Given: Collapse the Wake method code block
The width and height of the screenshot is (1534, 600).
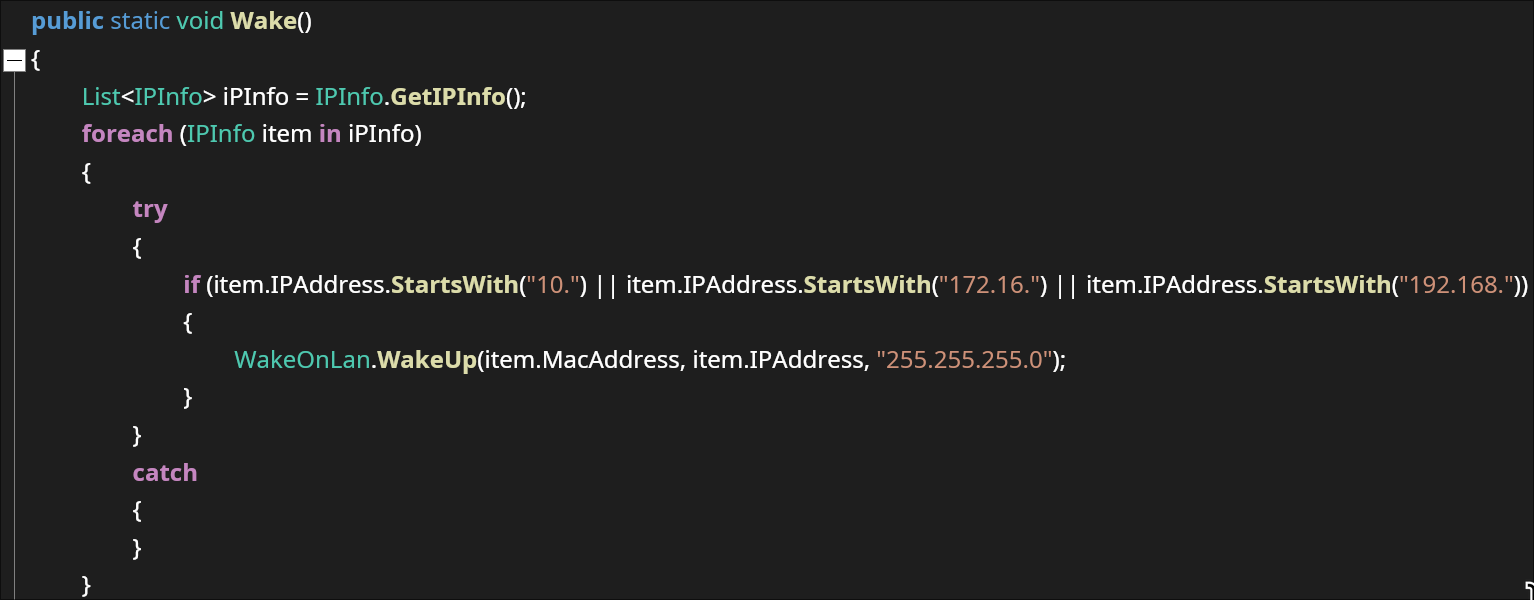Looking at the screenshot, I should click(x=14, y=60).
